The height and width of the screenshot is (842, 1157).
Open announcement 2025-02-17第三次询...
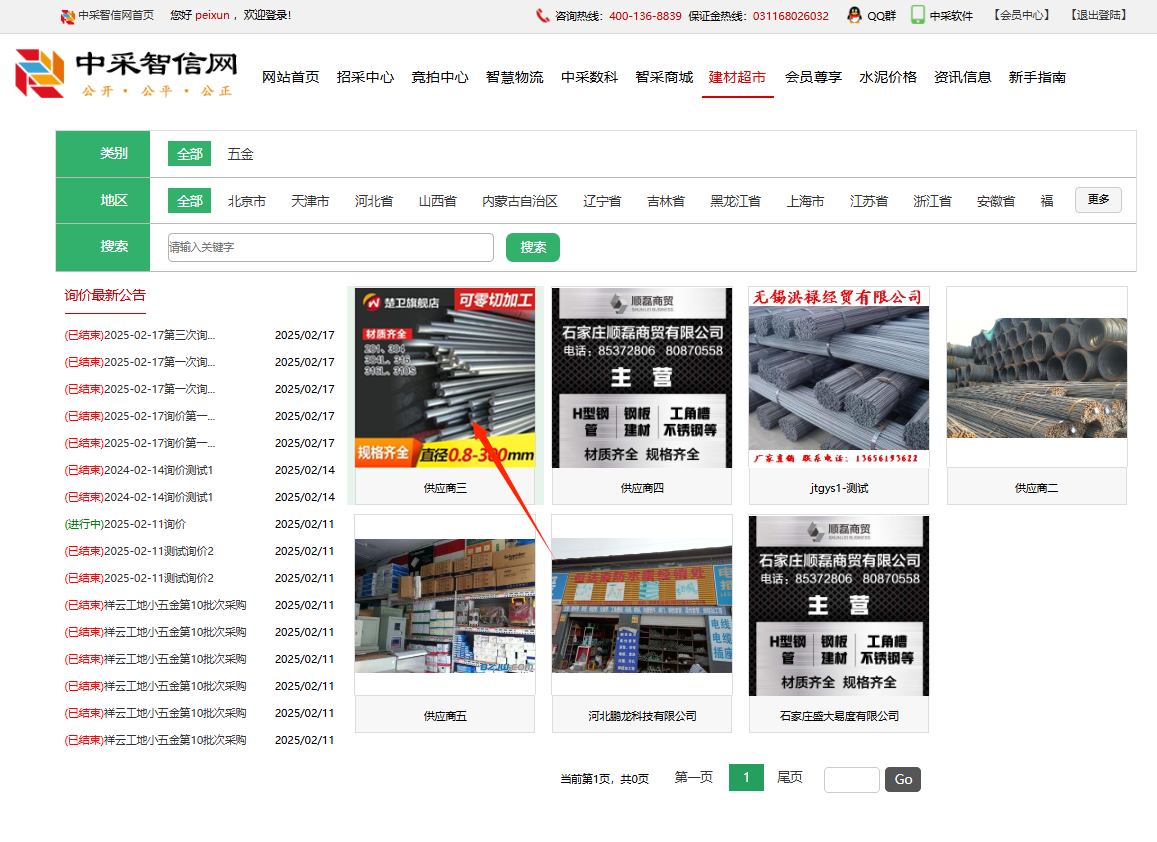coord(140,335)
